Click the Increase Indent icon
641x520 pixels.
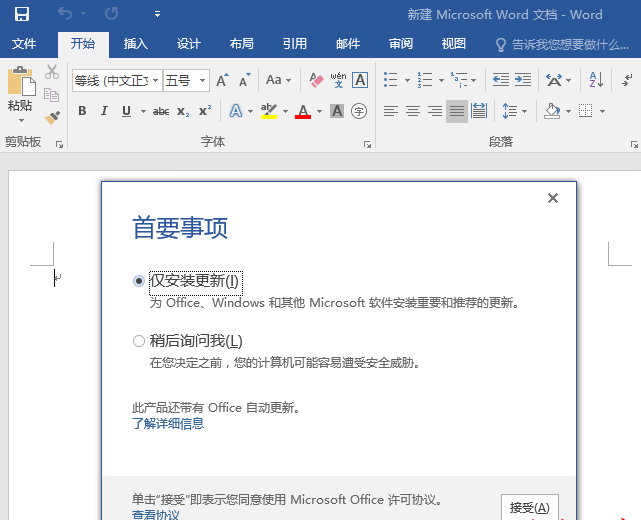tap(522, 80)
